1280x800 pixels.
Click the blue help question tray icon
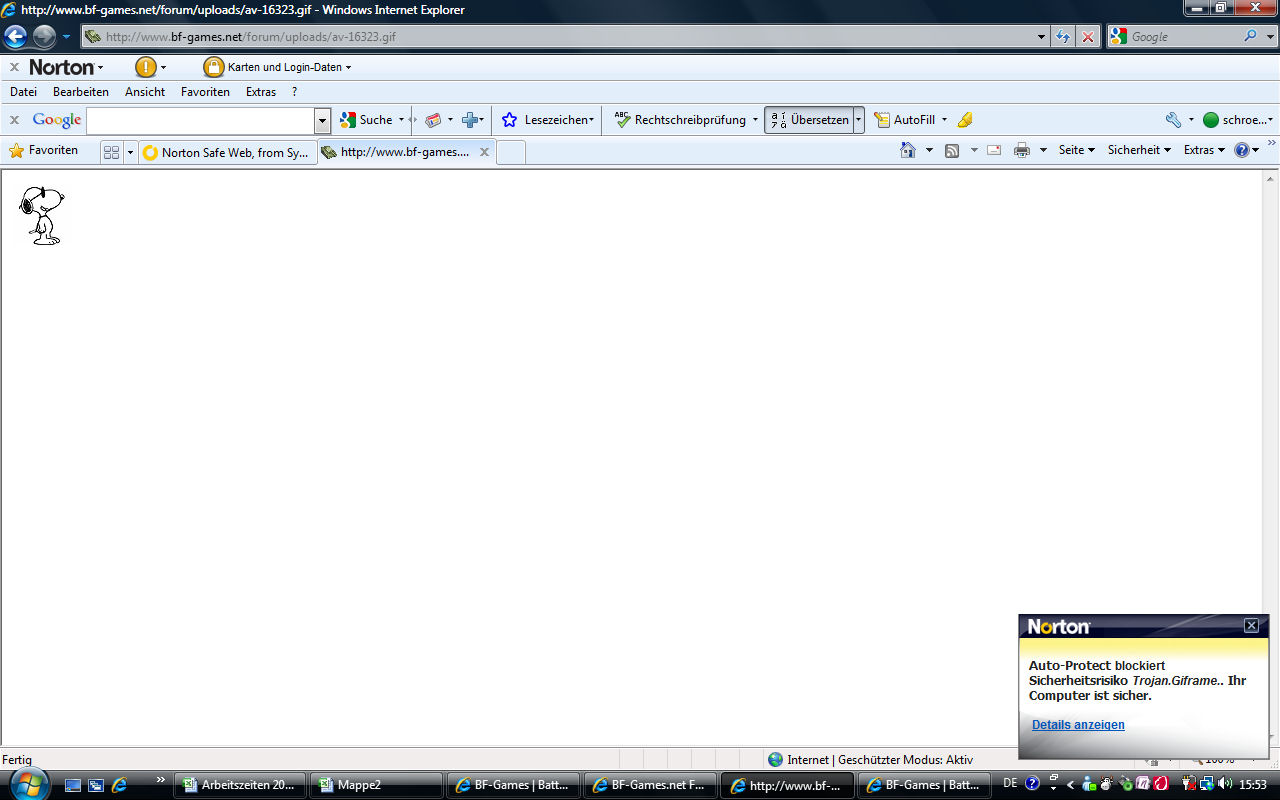pos(1032,784)
